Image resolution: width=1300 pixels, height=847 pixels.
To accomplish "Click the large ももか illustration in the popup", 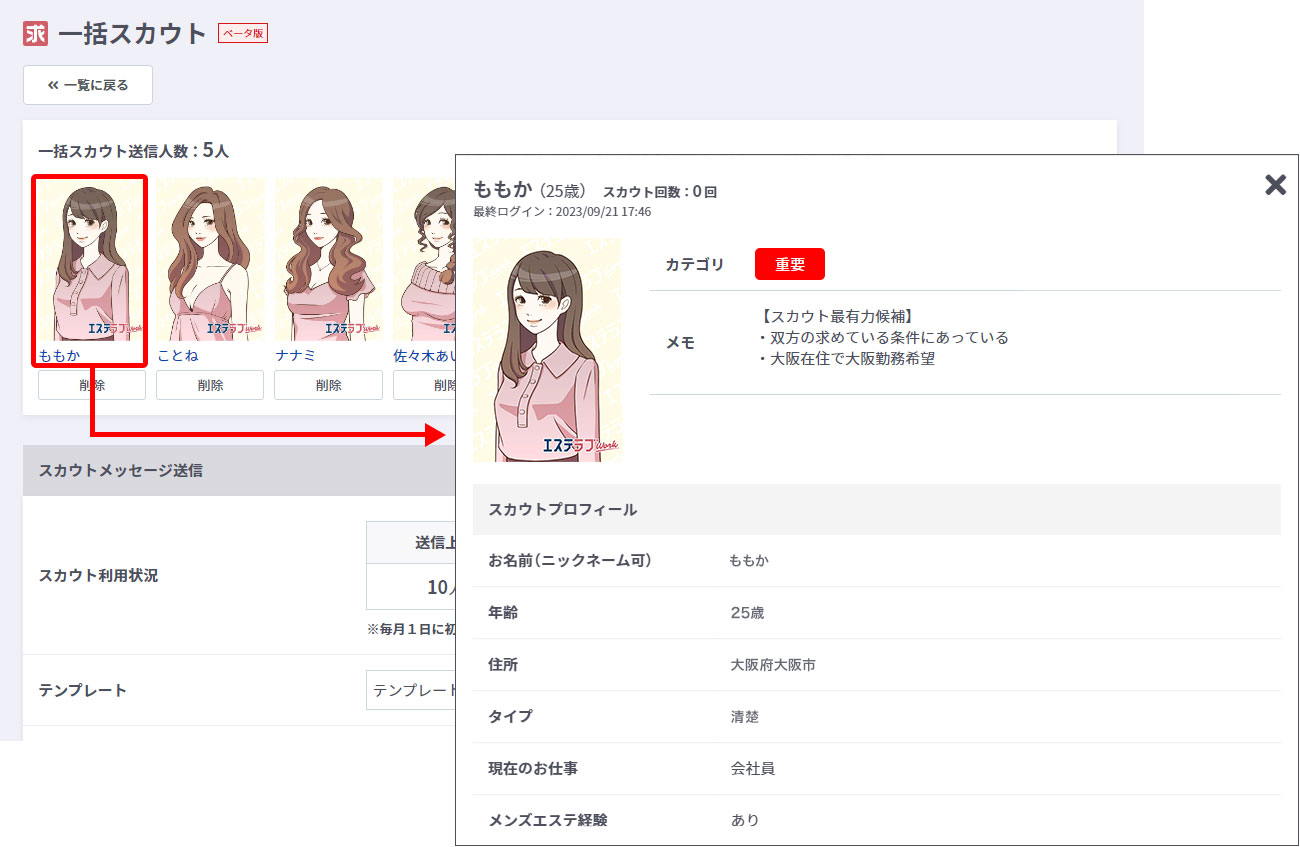I will tap(547, 350).
